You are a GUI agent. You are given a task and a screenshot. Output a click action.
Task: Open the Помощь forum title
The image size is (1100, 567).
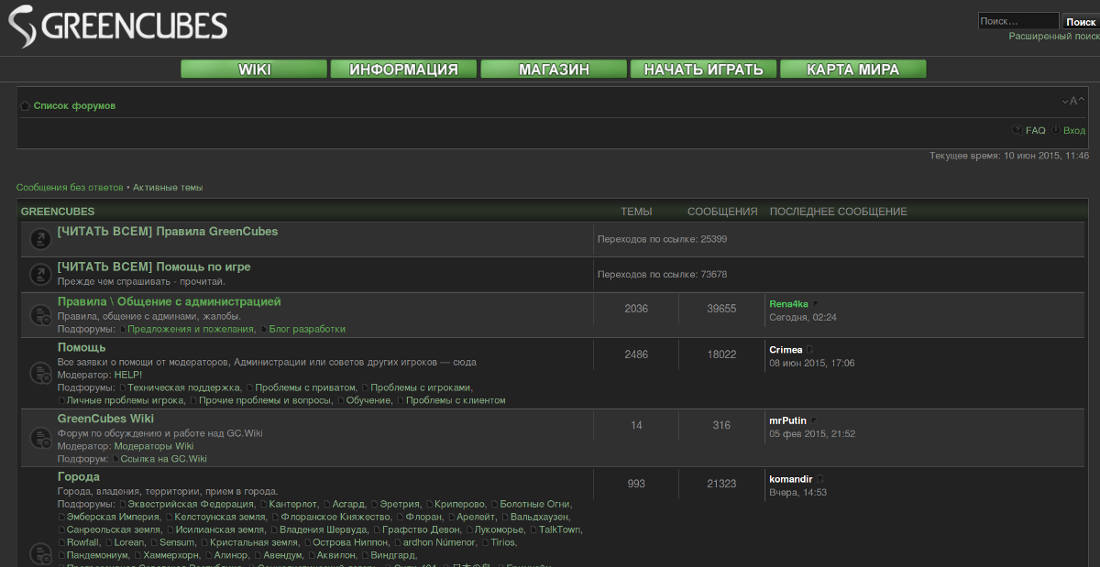pyautogui.click(x=81, y=347)
